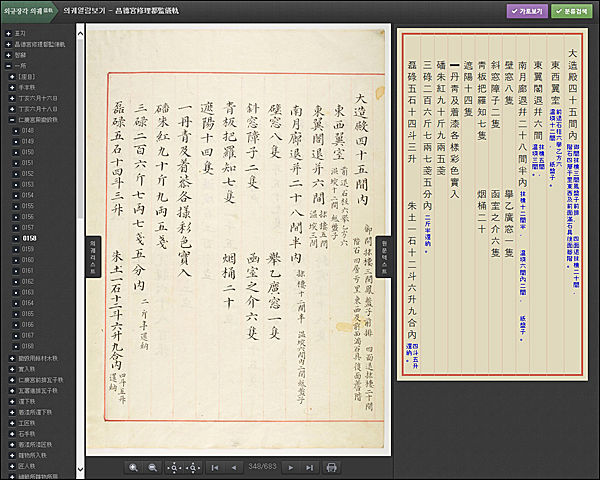Open page 0156 in the tree

click(28, 217)
